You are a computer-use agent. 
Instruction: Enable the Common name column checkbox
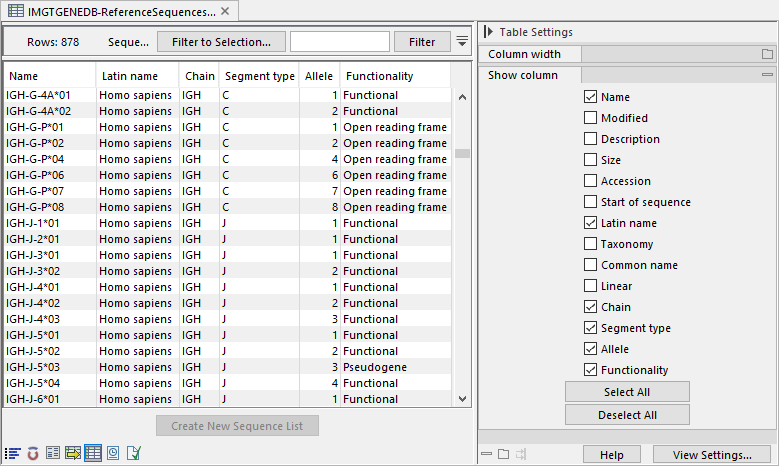pos(590,265)
